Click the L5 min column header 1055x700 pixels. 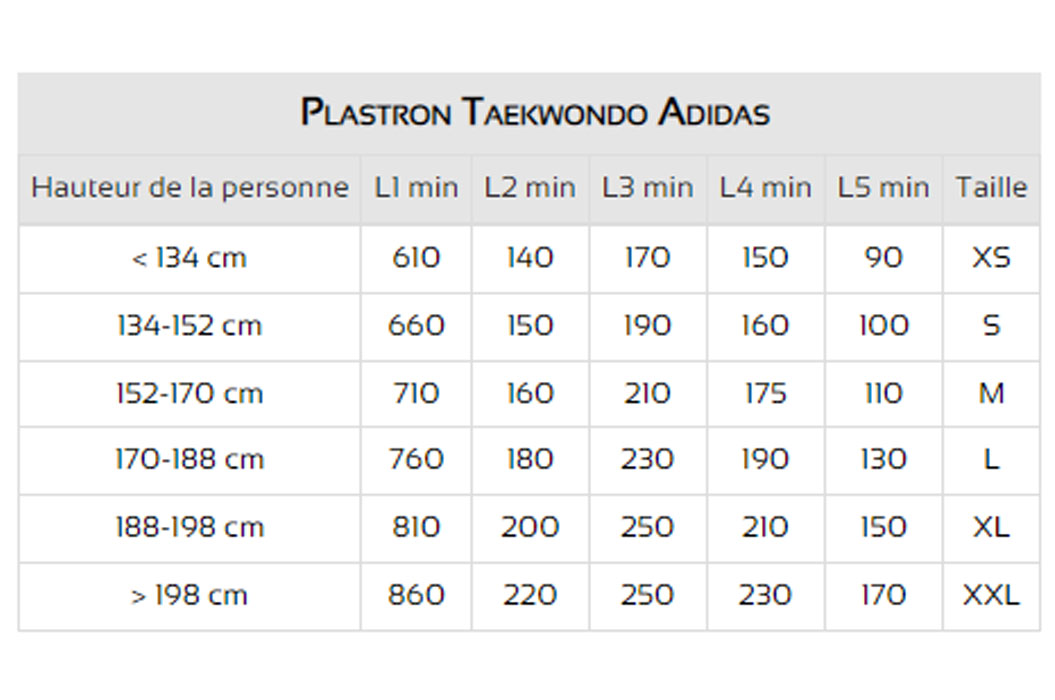883,188
